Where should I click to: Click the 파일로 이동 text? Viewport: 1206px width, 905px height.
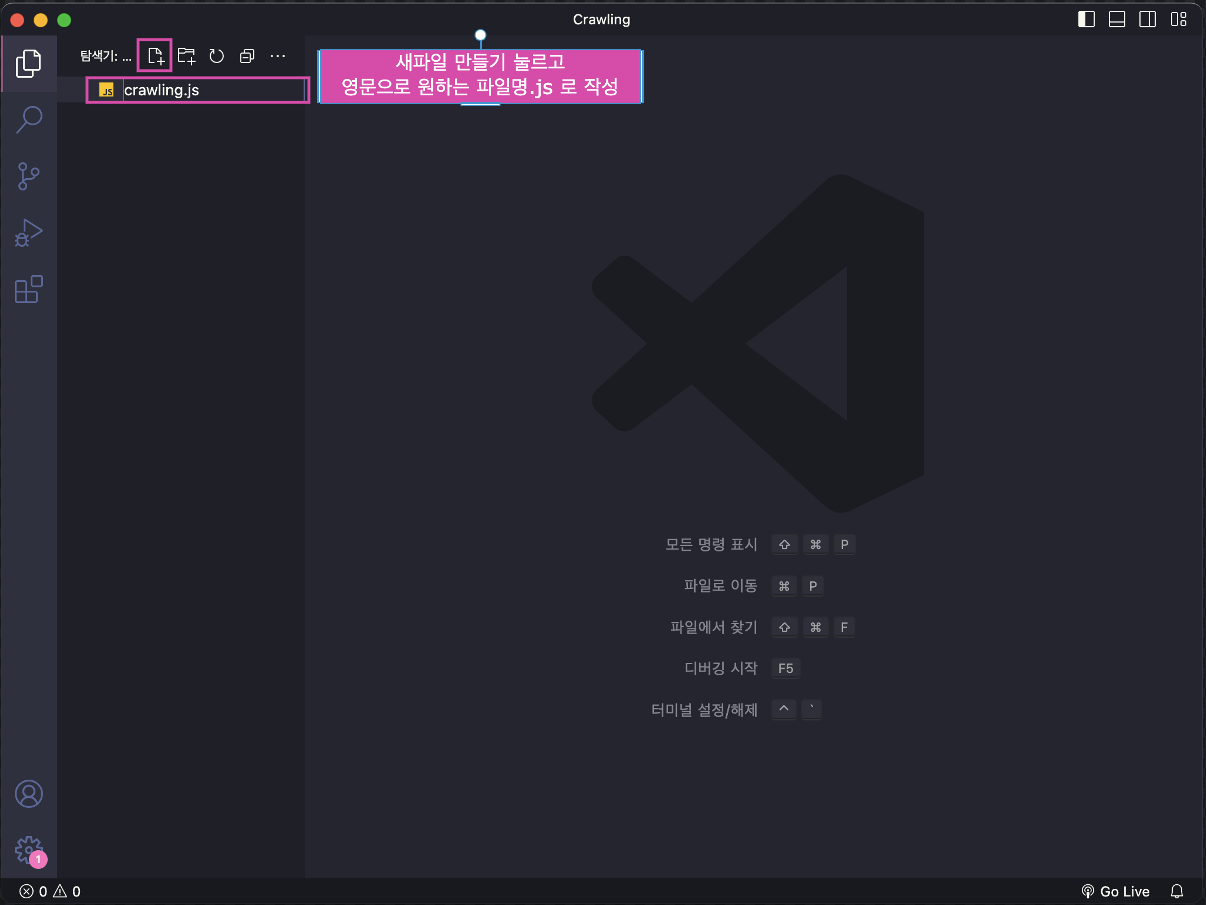(721, 586)
